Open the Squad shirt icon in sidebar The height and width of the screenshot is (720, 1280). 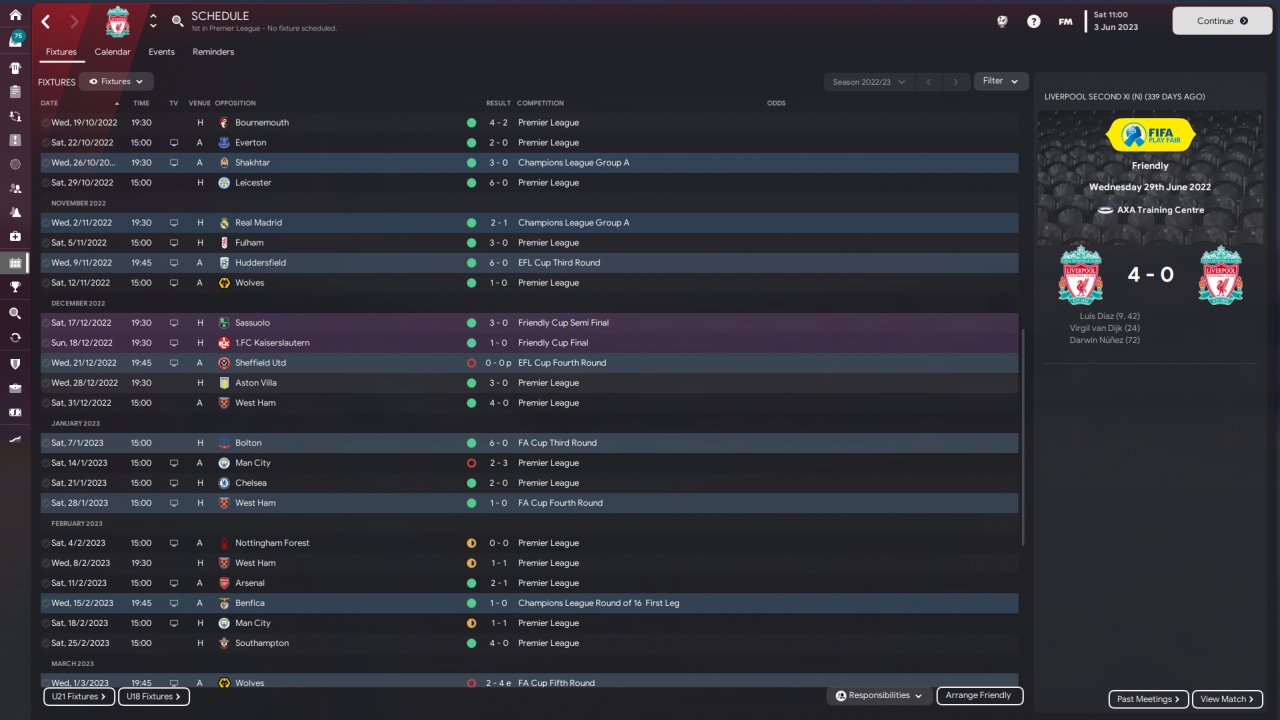[x=15, y=68]
